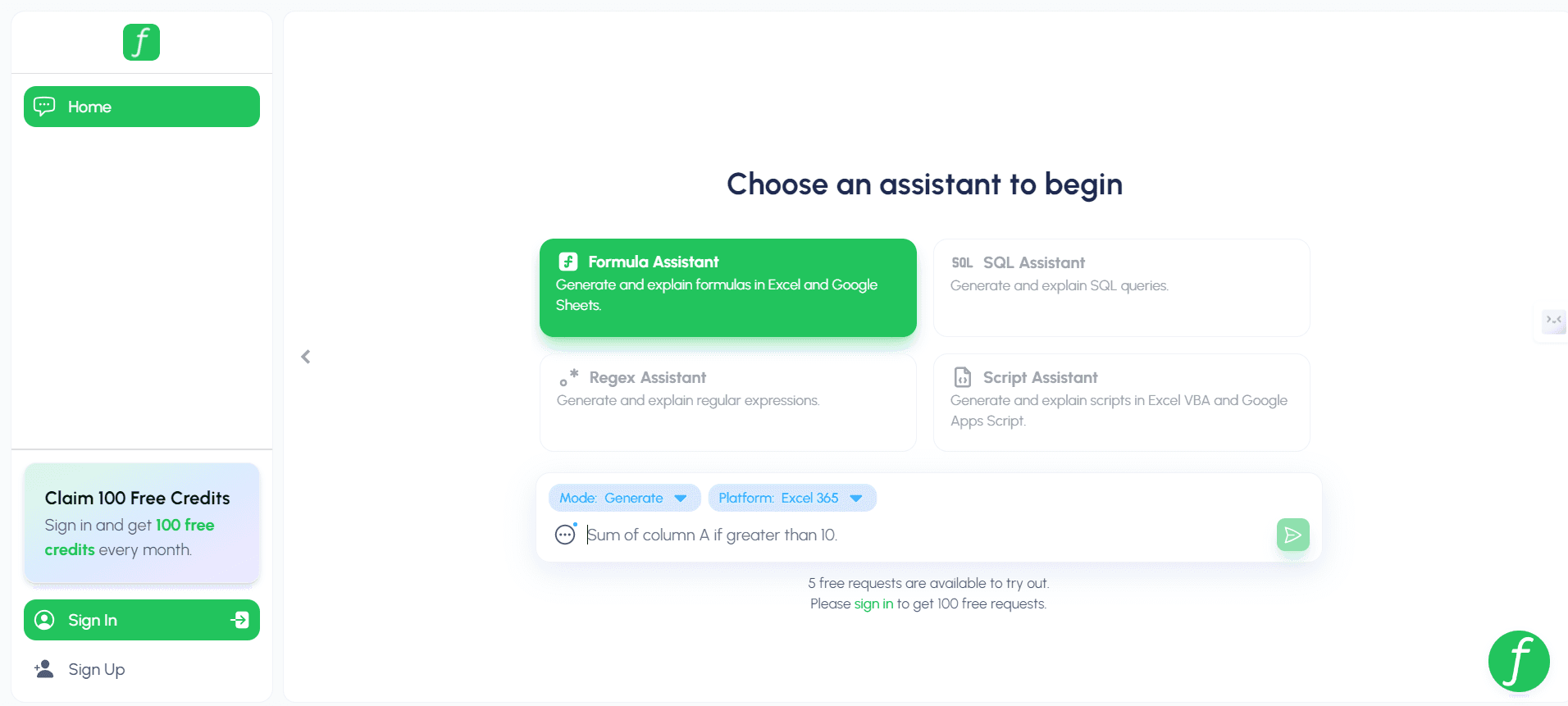Click the green Sign In button
1568x706 pixels.
click(x=142, y=620)
